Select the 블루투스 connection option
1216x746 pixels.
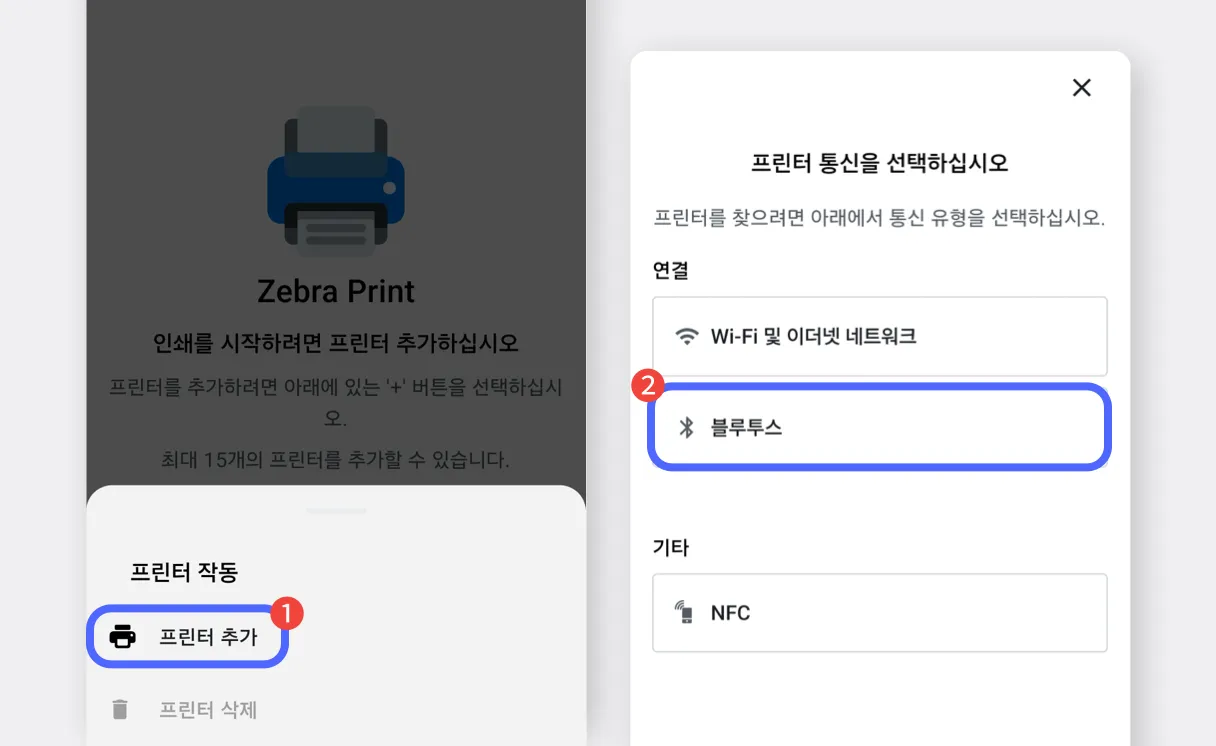coord(880,426)
